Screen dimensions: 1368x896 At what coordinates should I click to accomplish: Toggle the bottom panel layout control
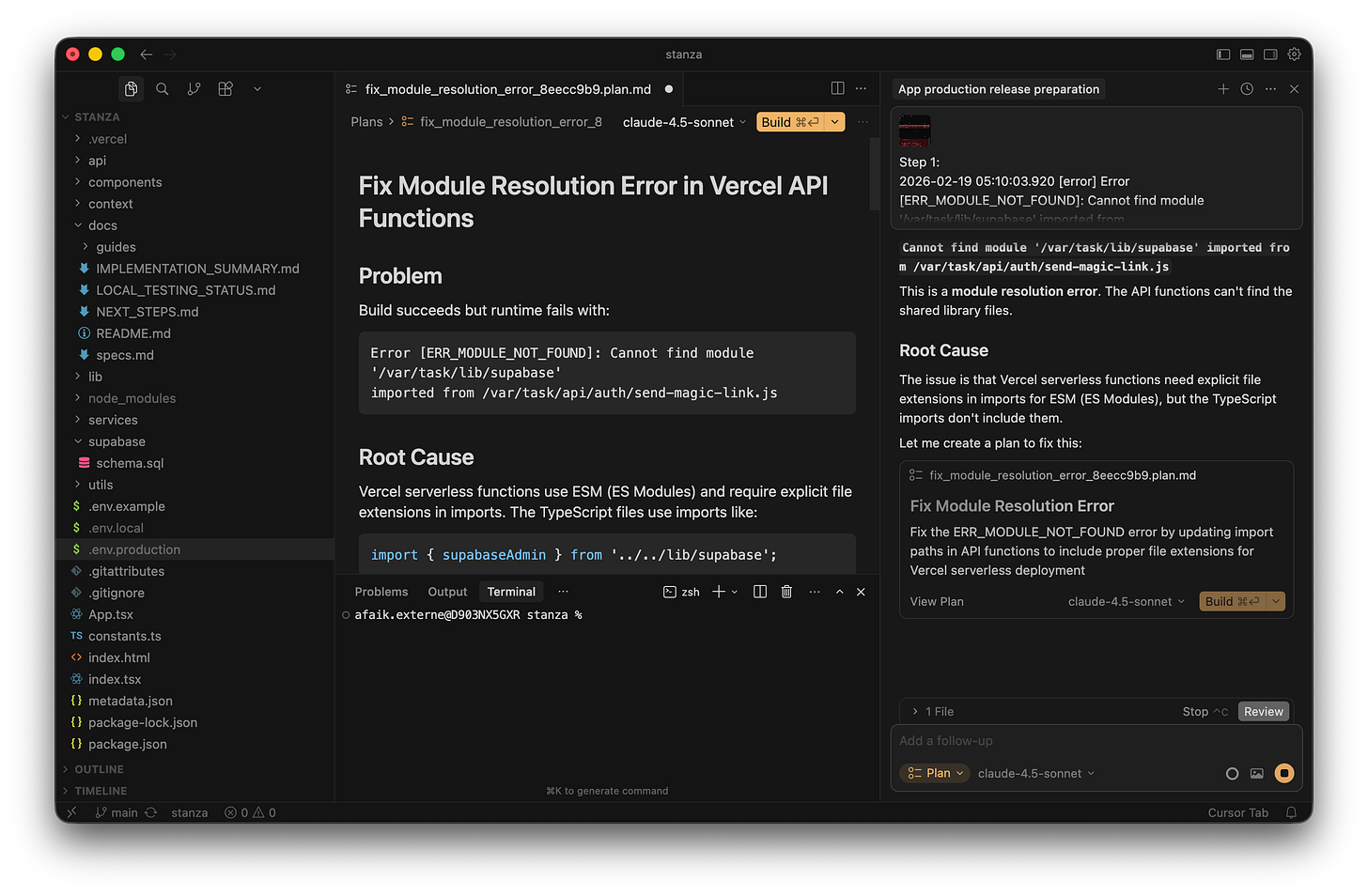coord(1247,54)
